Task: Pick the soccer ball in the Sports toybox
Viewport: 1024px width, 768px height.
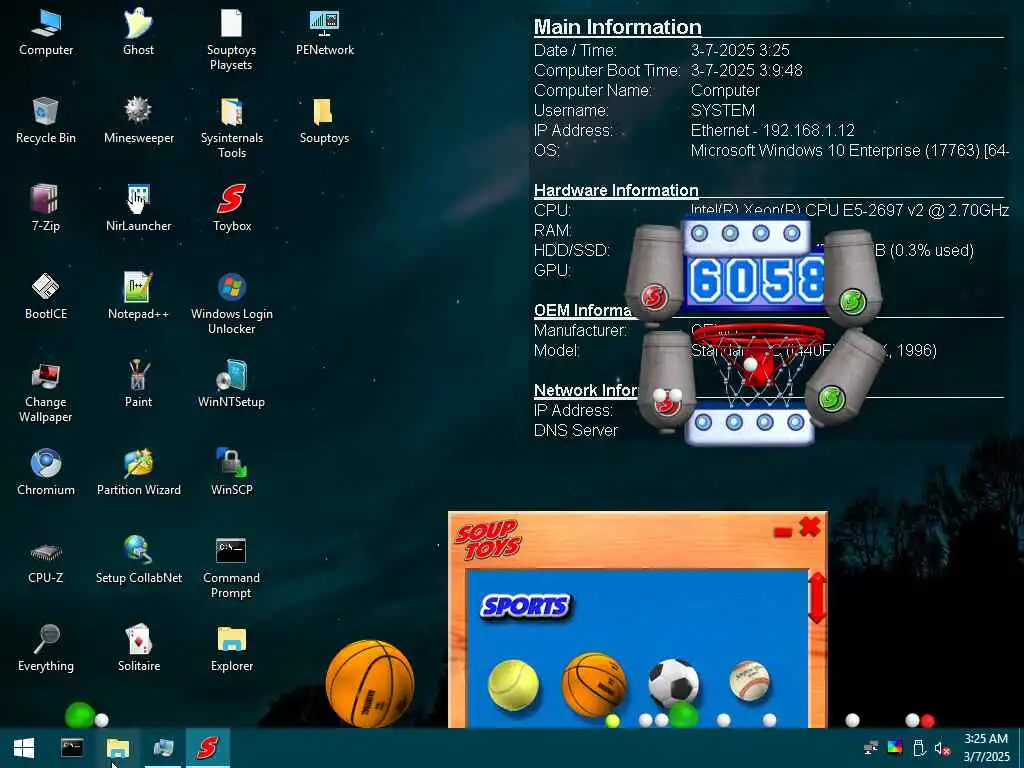Action: [x=673, y=683]
